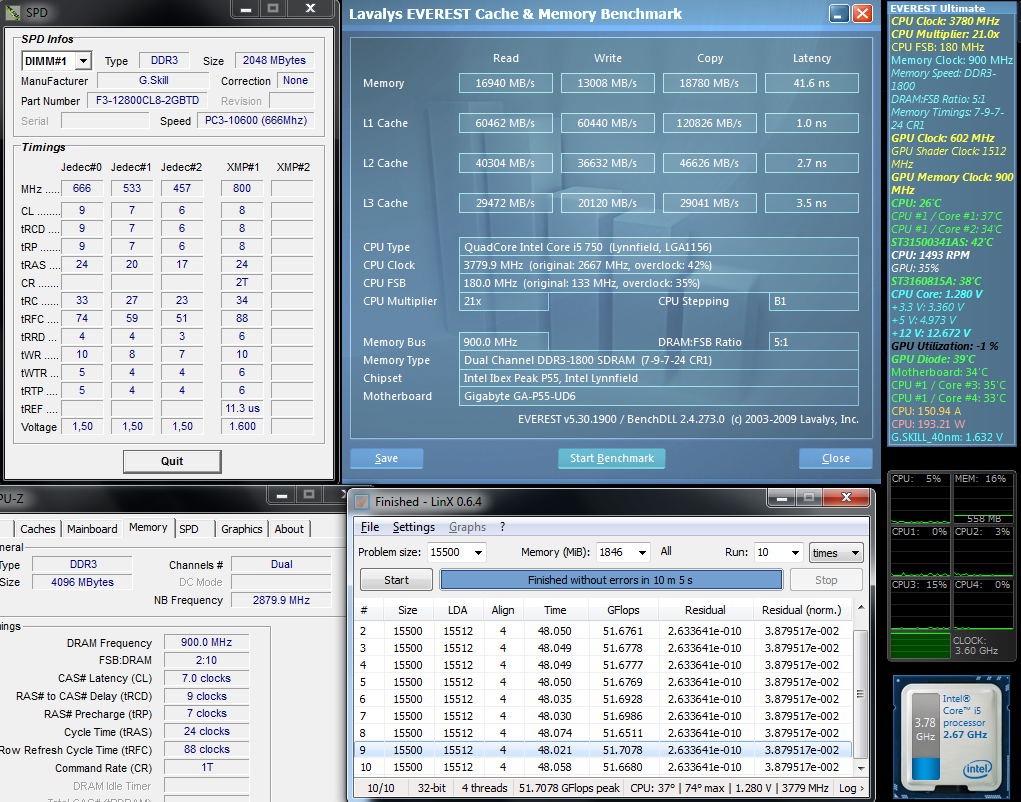This screenshot has width=1021, height=802.
Task: Click the G.Skill Manufacturer field in SPD
Action: point(154,81)
